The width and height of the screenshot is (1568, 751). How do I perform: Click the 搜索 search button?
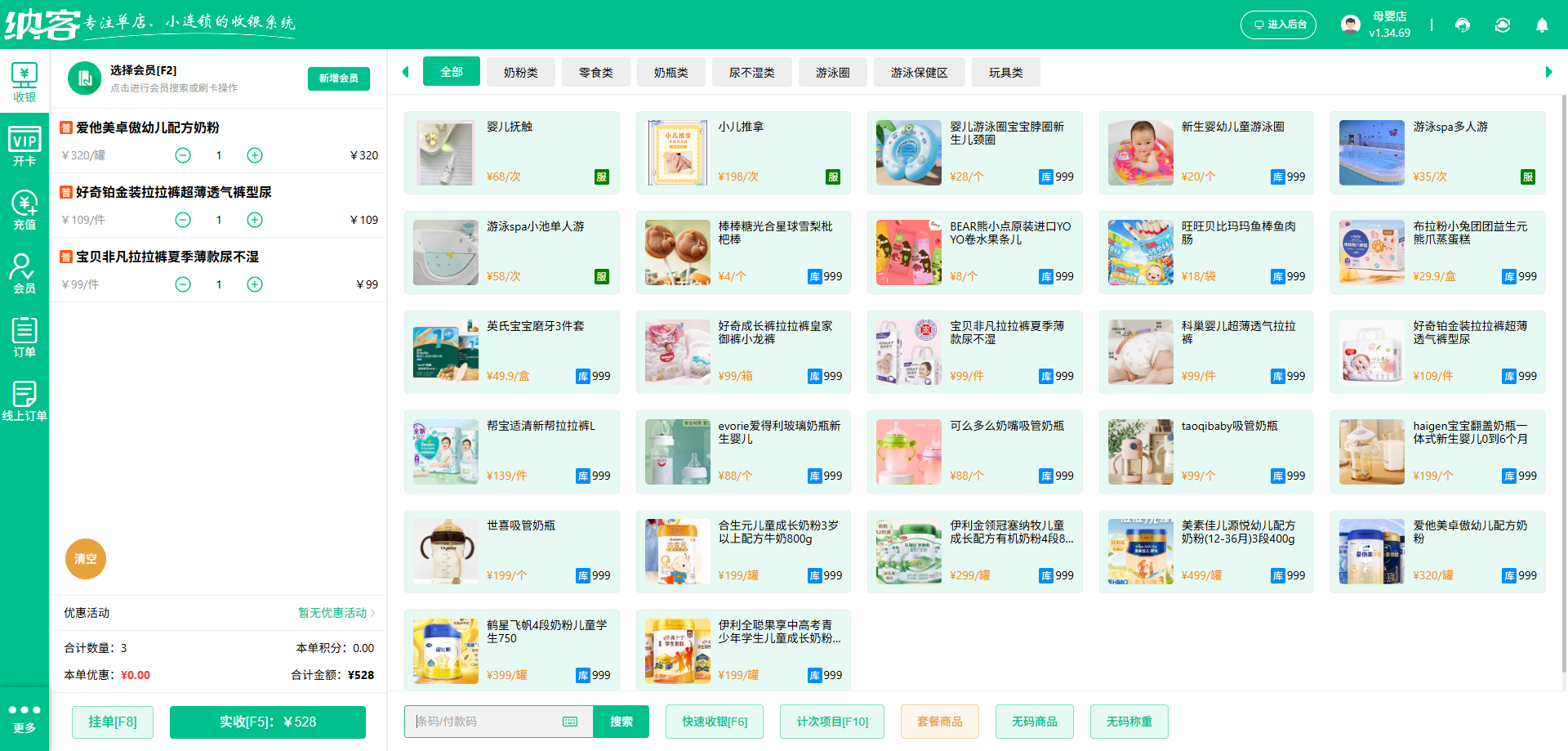[621, 722]
